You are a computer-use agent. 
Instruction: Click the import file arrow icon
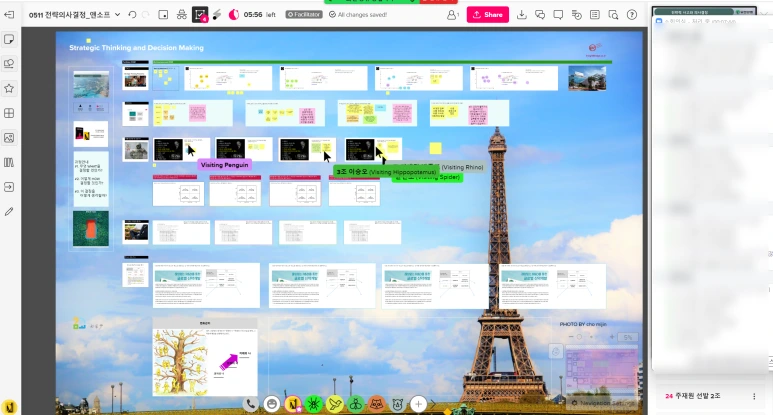point(9,187)
